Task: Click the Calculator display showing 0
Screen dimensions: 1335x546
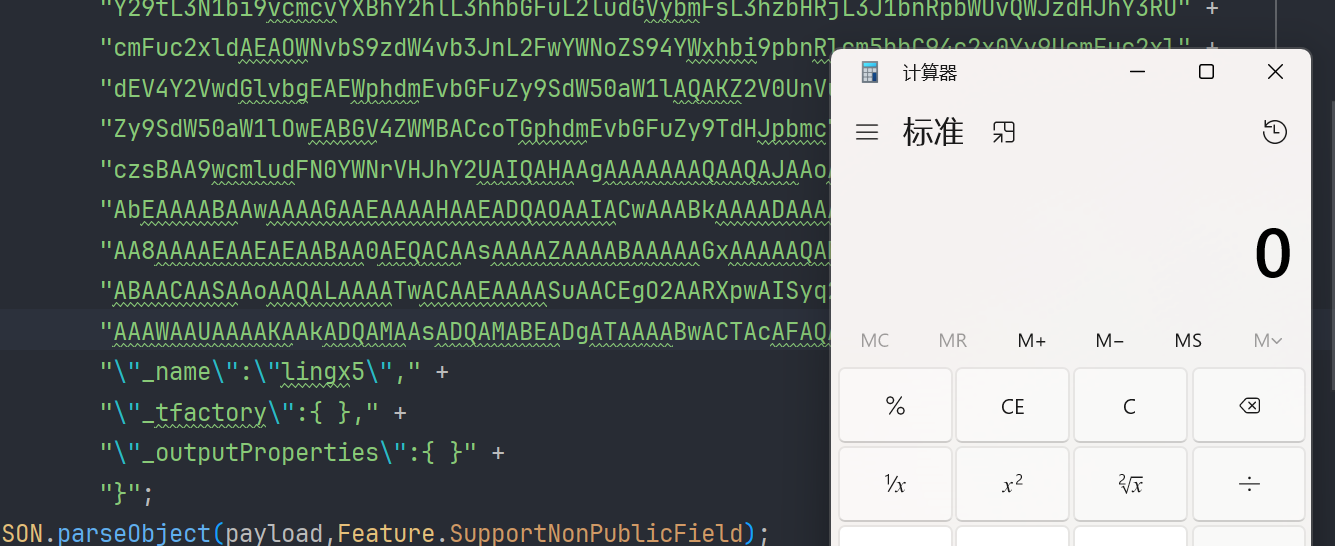Action: 1272,254
